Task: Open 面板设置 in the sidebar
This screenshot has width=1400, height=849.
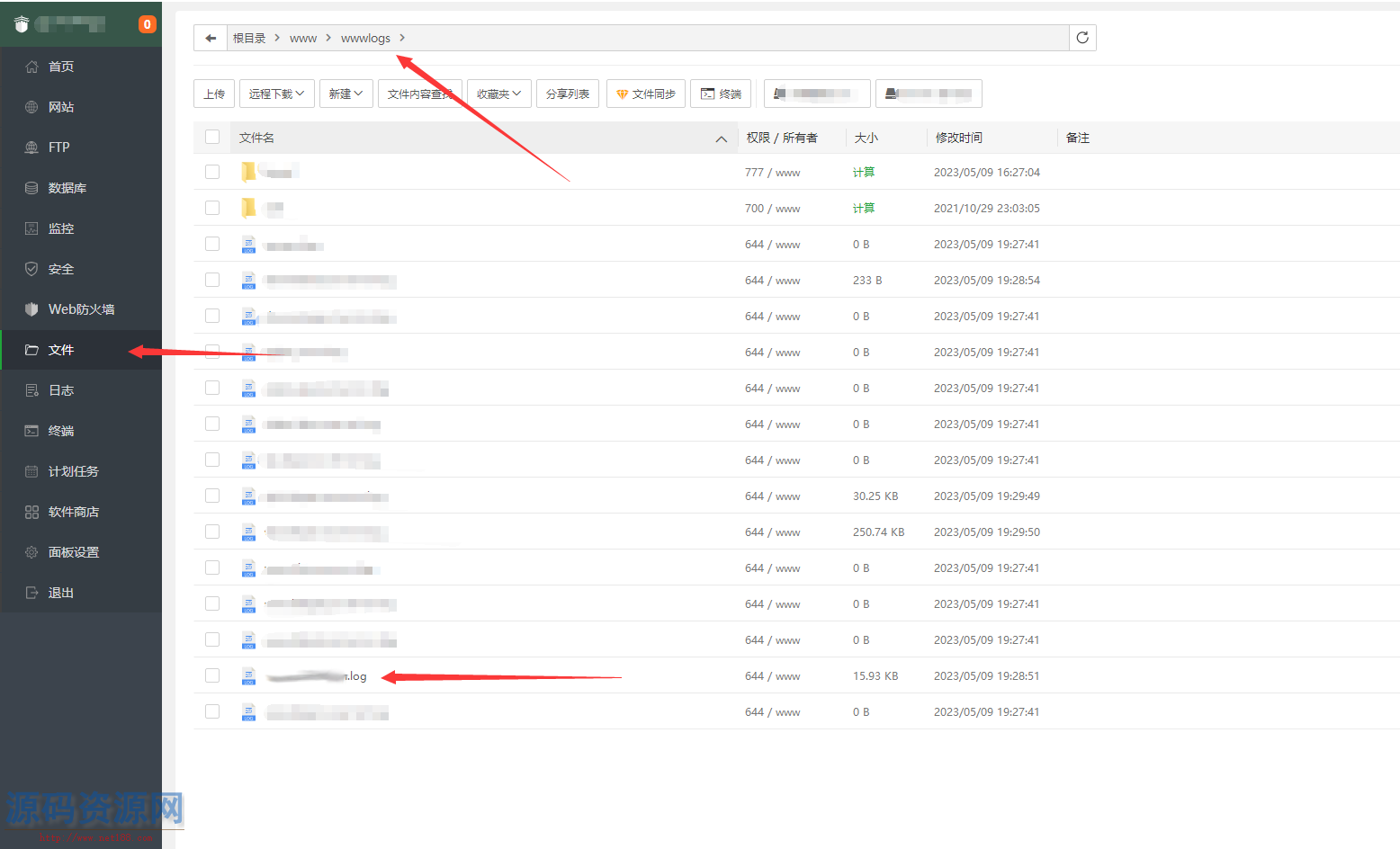Action: (x=73, y=552)
